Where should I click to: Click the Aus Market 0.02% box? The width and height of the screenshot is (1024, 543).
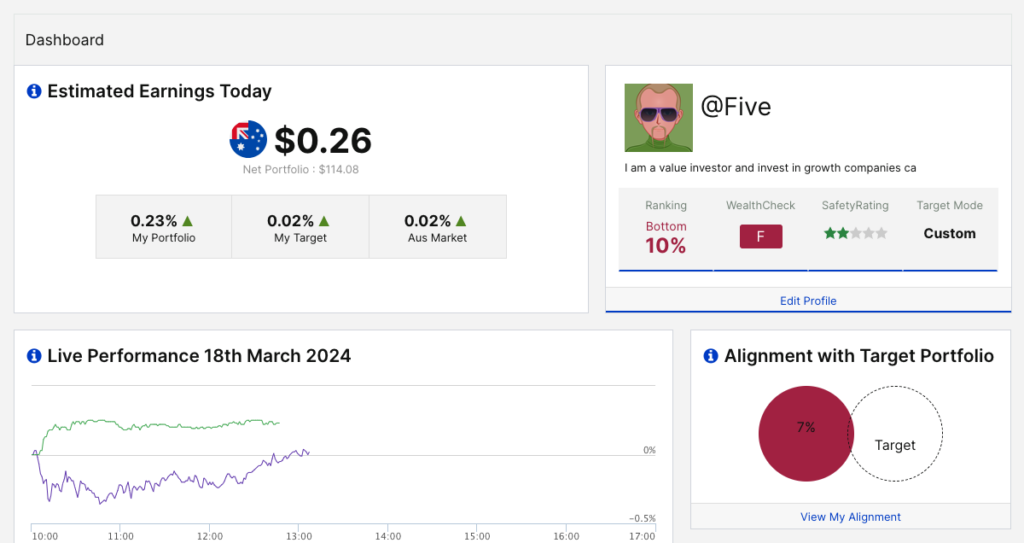(437, 227)
